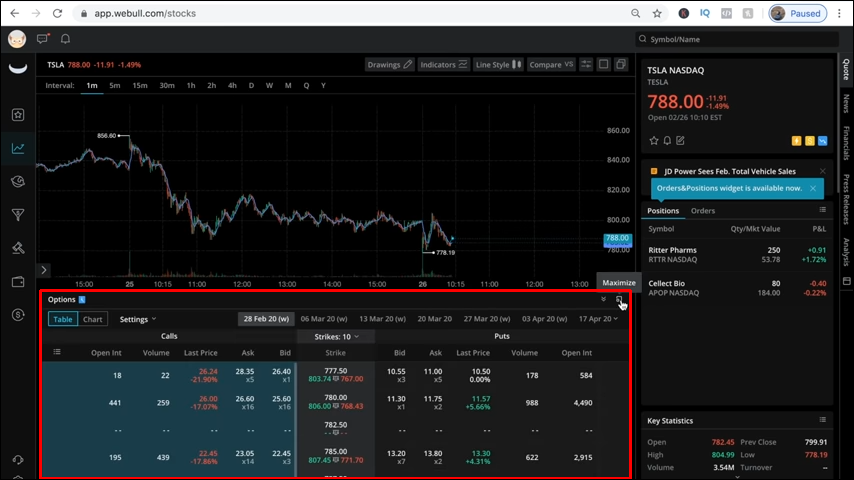The width and height of the screenshot is (854, 480).
Task: Click the Options info badge icon
Action: pos(82,300)
